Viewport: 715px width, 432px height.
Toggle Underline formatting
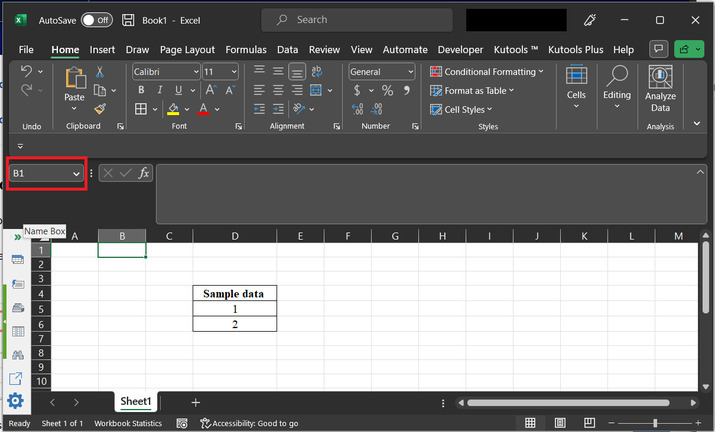(178, 90)
